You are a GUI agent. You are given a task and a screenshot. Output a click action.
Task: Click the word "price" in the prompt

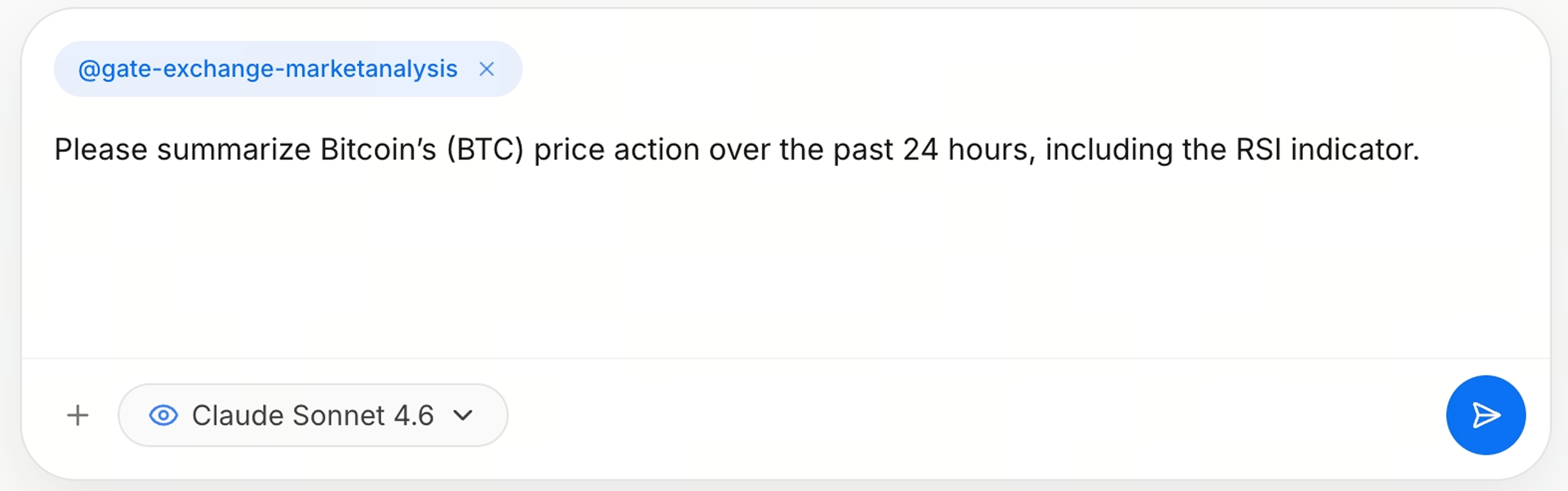tap(569, 150)
